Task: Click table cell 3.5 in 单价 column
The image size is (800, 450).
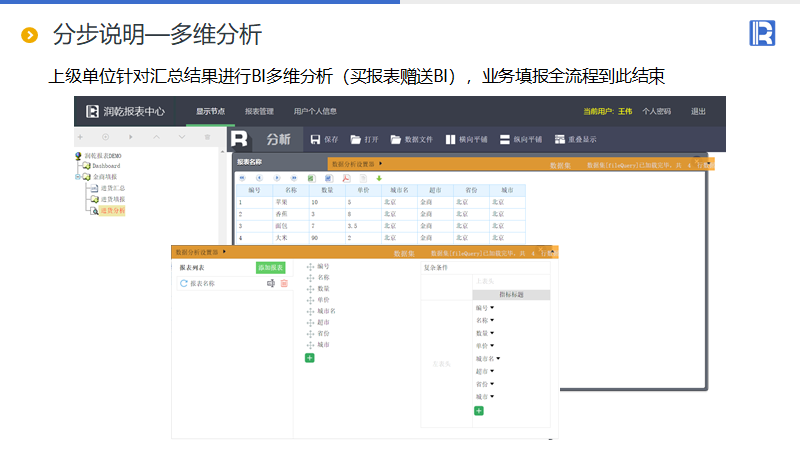Action: [363, 226]
